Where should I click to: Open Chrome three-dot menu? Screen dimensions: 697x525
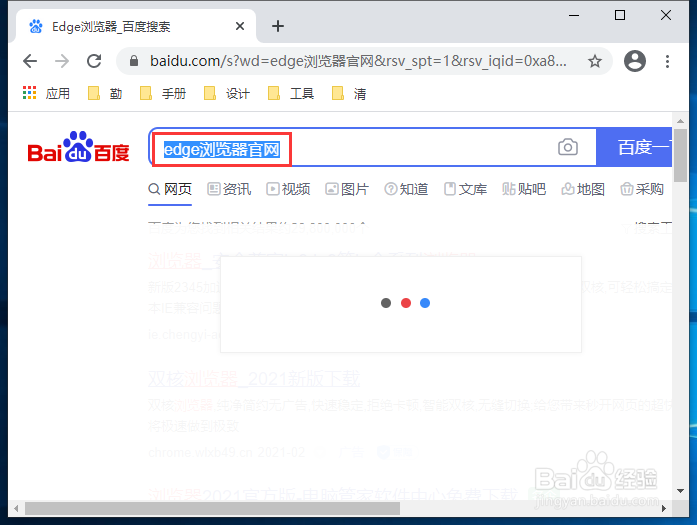pos(667,61)
